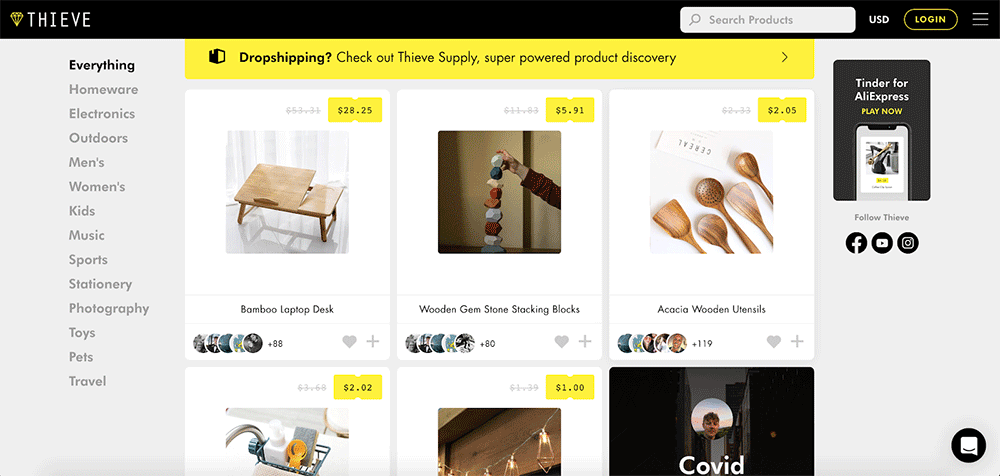This screenshot has width=1000, height=476.
Task: Open the Bamboo Laptop Desk product image
Action: point(287,192)
